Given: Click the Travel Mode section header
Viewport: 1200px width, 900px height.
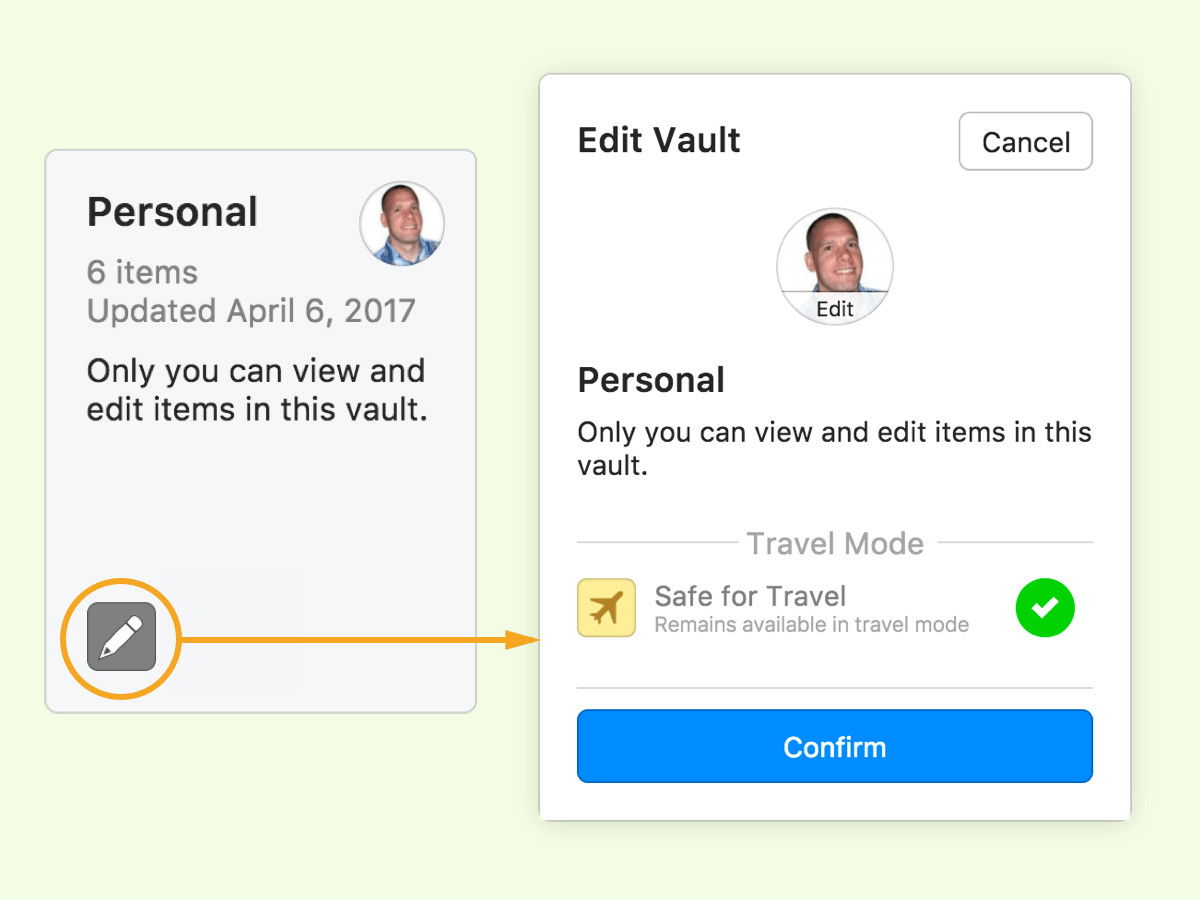Looking at the screenshot, I should coord(835,543).
